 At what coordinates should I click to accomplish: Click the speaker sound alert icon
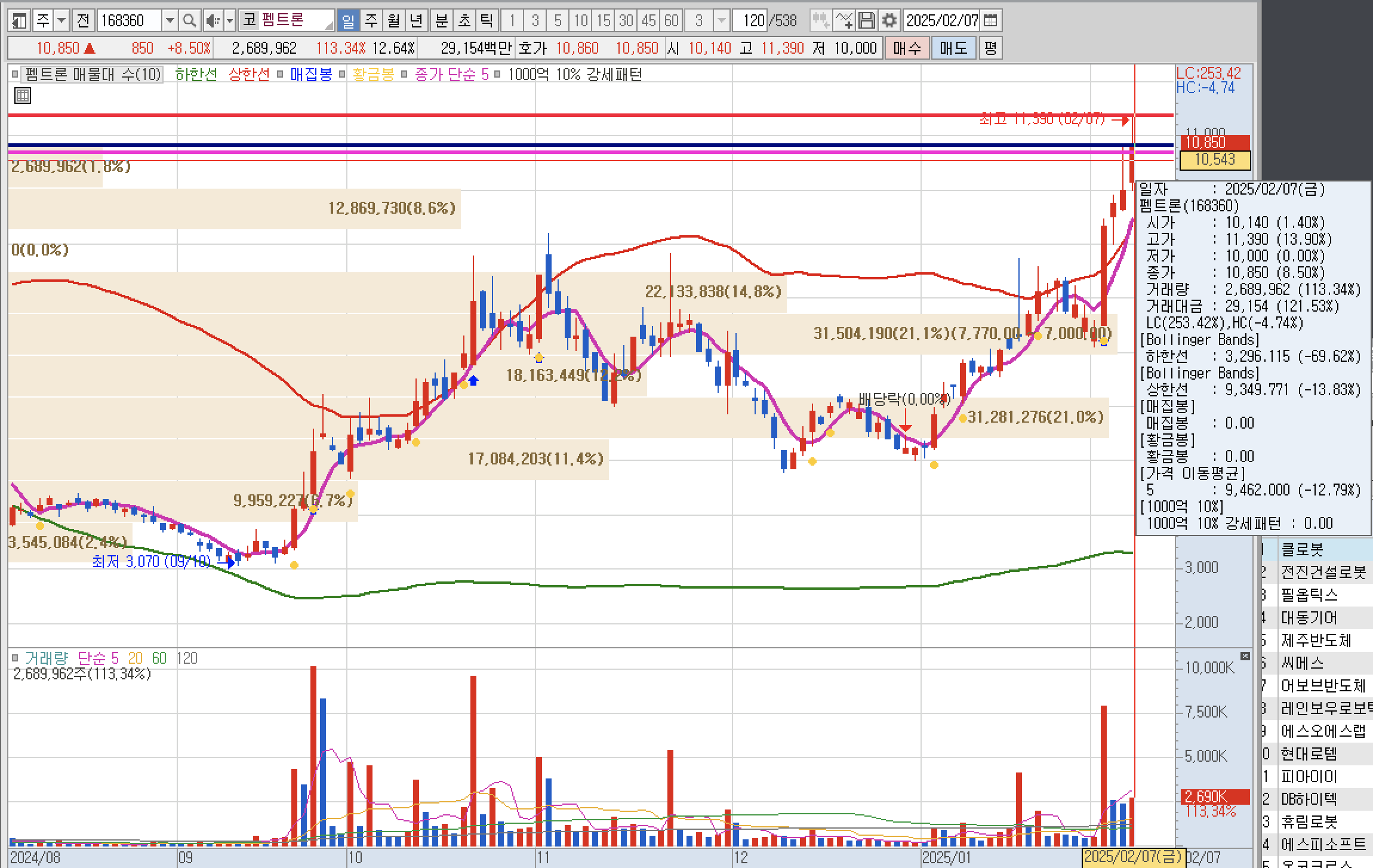click(x=213, y=21)
